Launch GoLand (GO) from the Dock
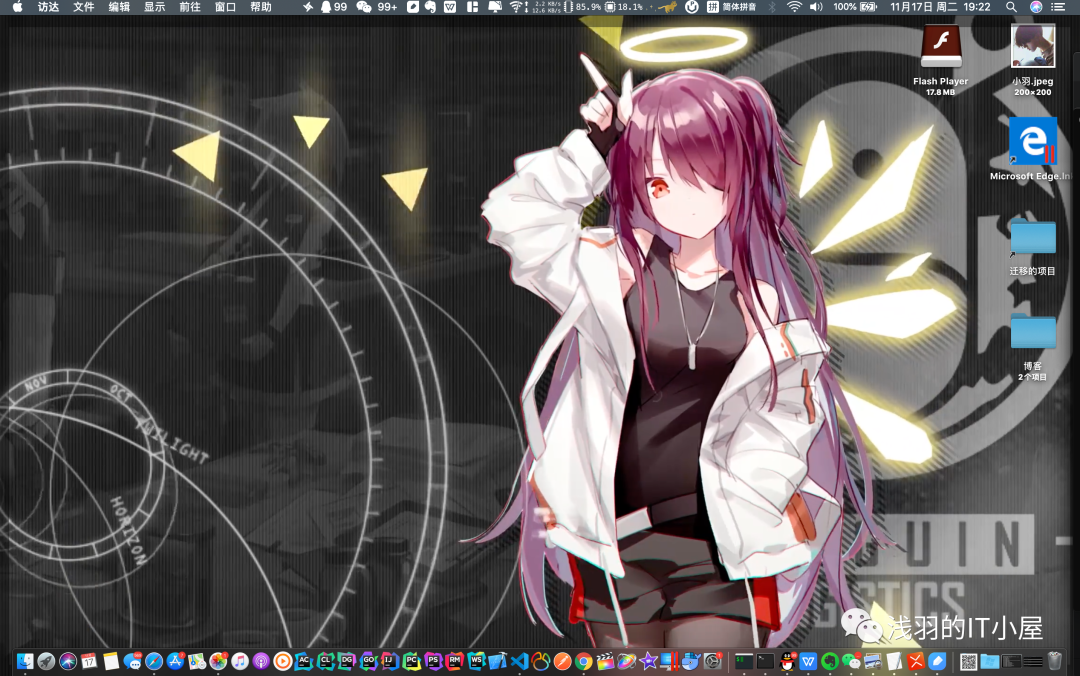This screenshot has height=676, width=1080. pos(368,662)
